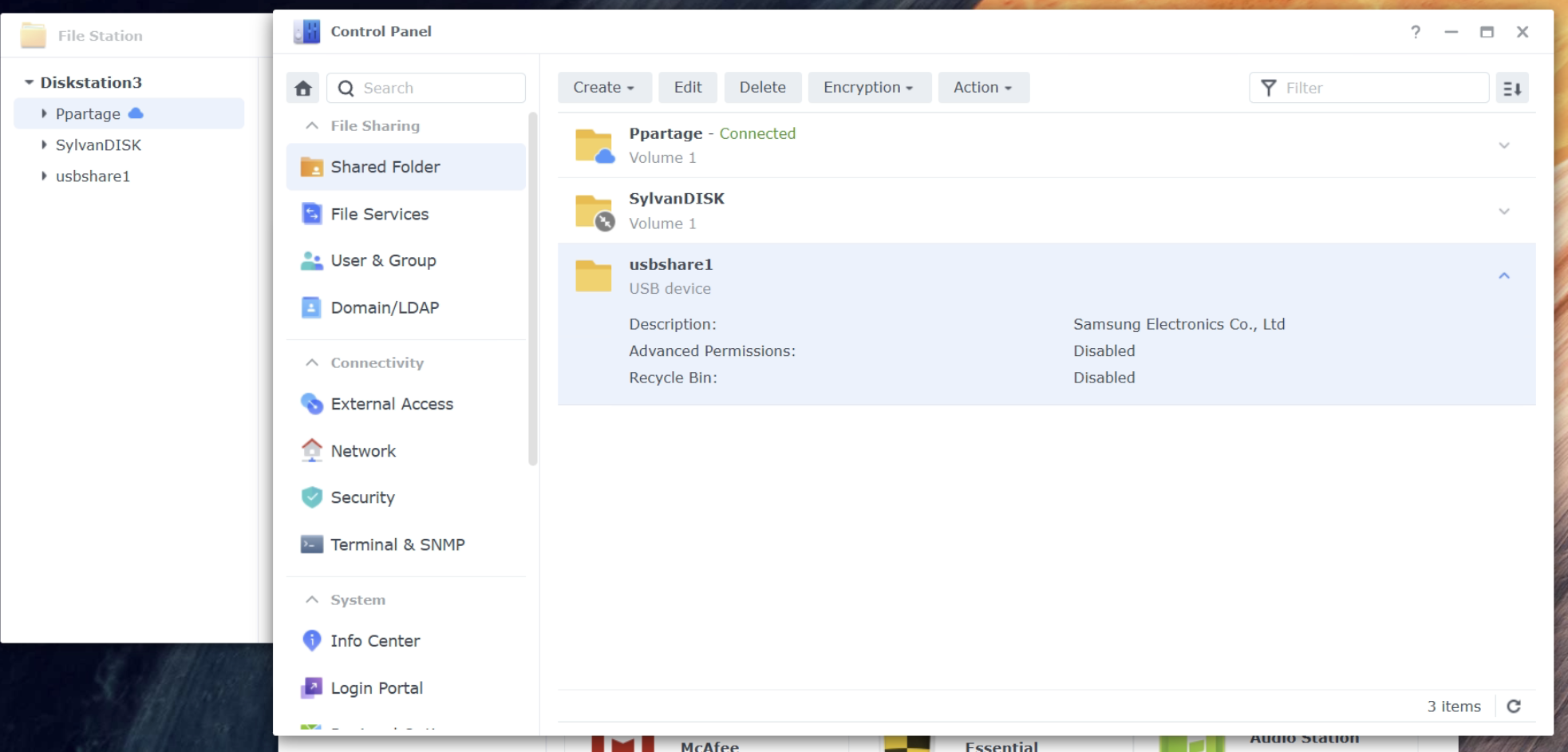Viewport: 1568px width, 752px height.
Task: Click the sort order icon beside Filter
Action: coord(1511,88)
